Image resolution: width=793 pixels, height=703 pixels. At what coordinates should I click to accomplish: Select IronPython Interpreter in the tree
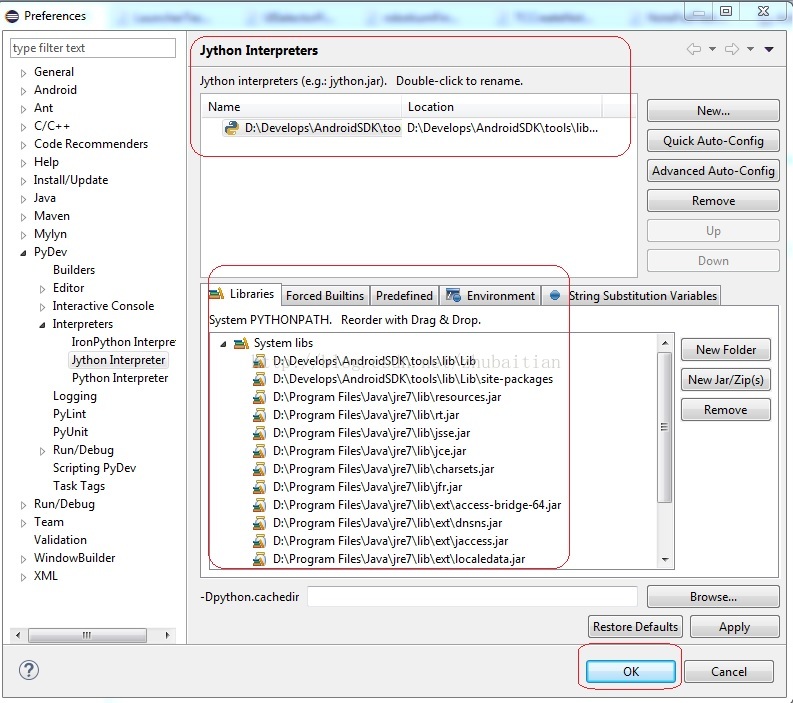point(123,342)
